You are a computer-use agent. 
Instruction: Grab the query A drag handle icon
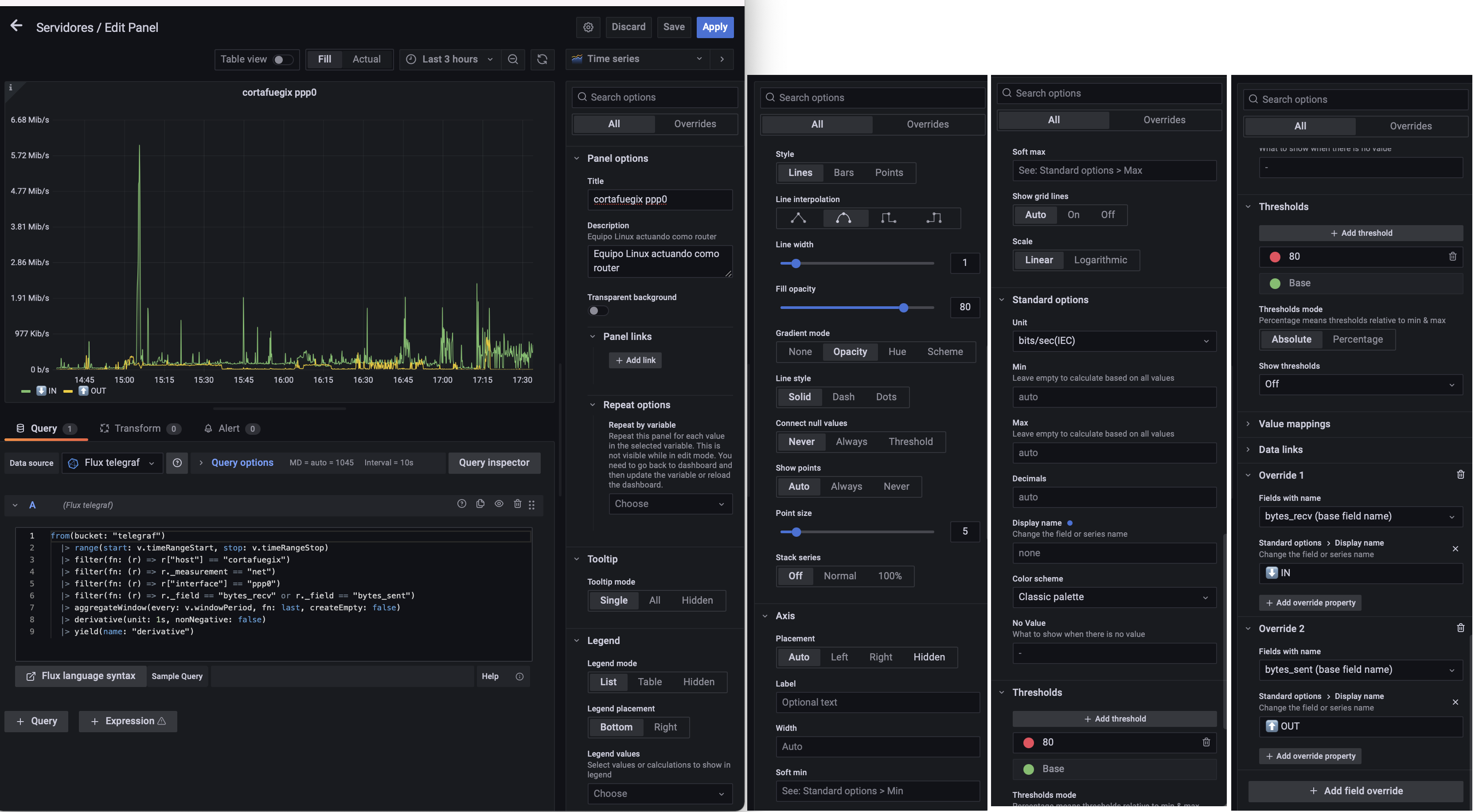532,505
